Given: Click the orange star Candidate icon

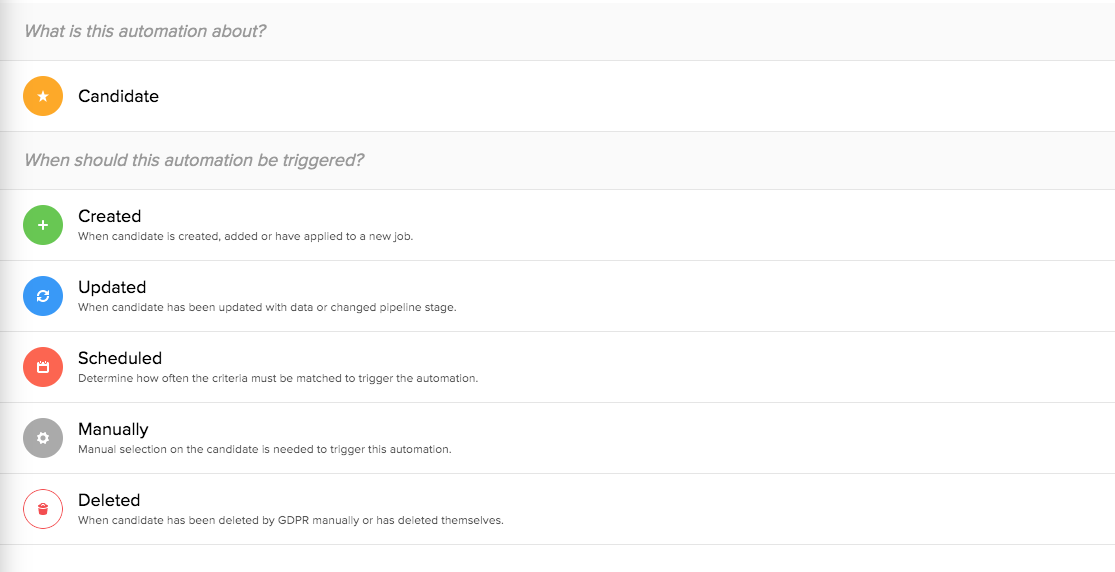Looking at the screenshot, I should pos(43,96).
